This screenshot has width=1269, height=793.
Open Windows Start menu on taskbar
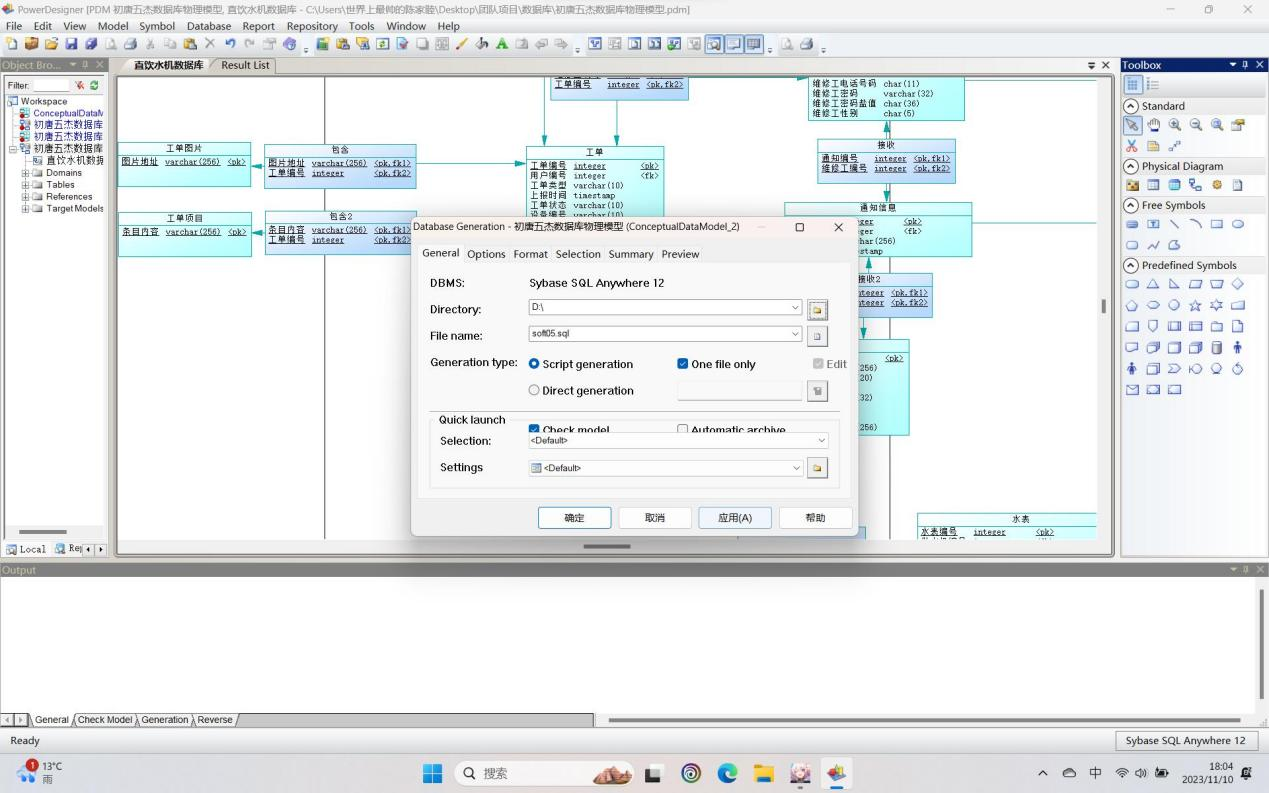point(432,773)
